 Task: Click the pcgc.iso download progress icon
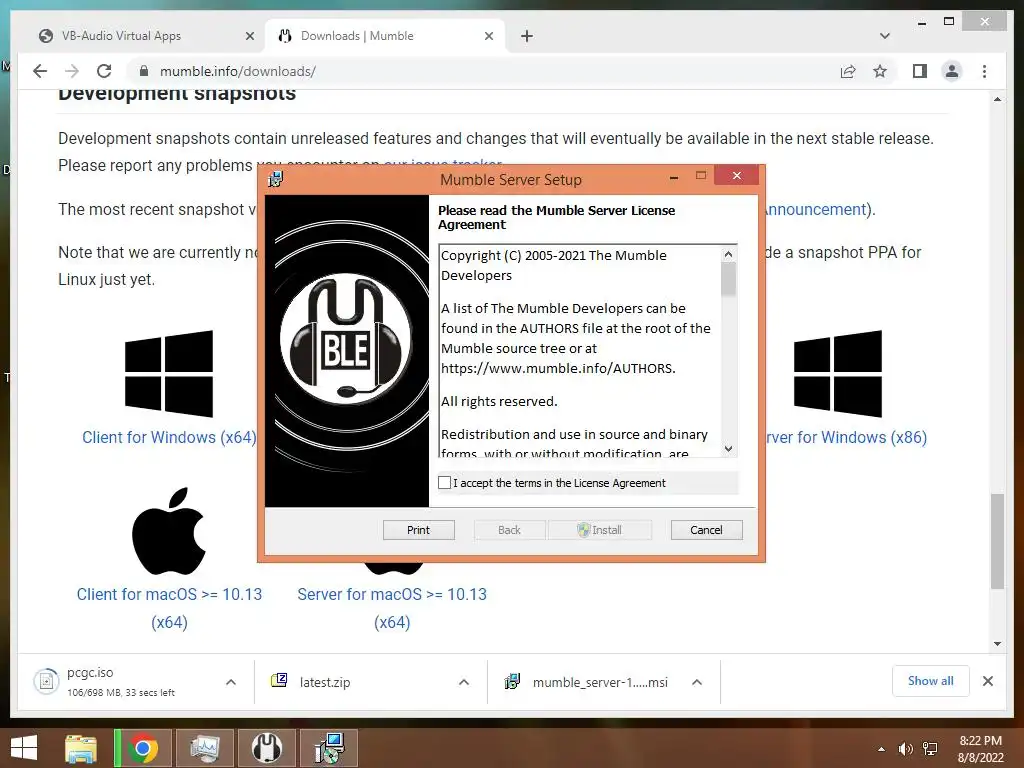click(46, 682)
